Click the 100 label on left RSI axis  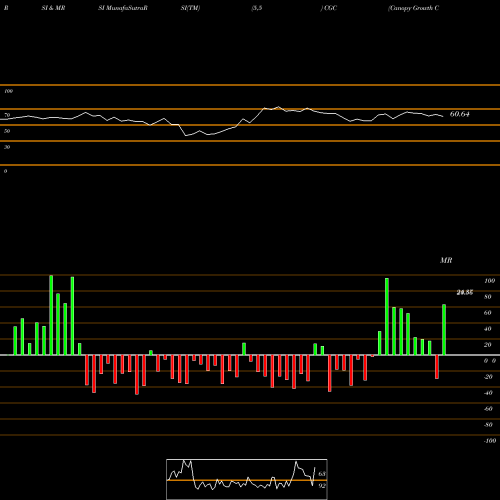8,91
